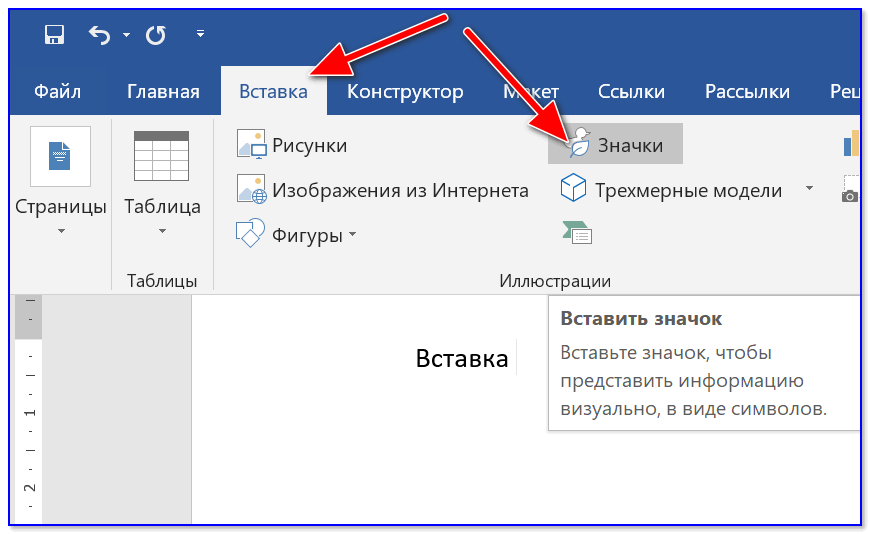Expand Customize Quick Access Toolbar arrow
870x534 pixels.
(200, 34)
